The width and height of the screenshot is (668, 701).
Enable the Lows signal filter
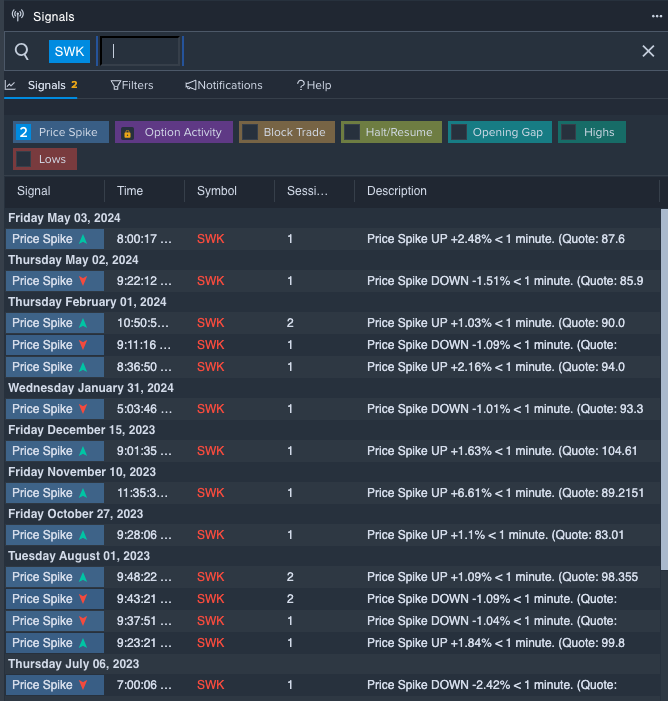(x=24, y=159)
